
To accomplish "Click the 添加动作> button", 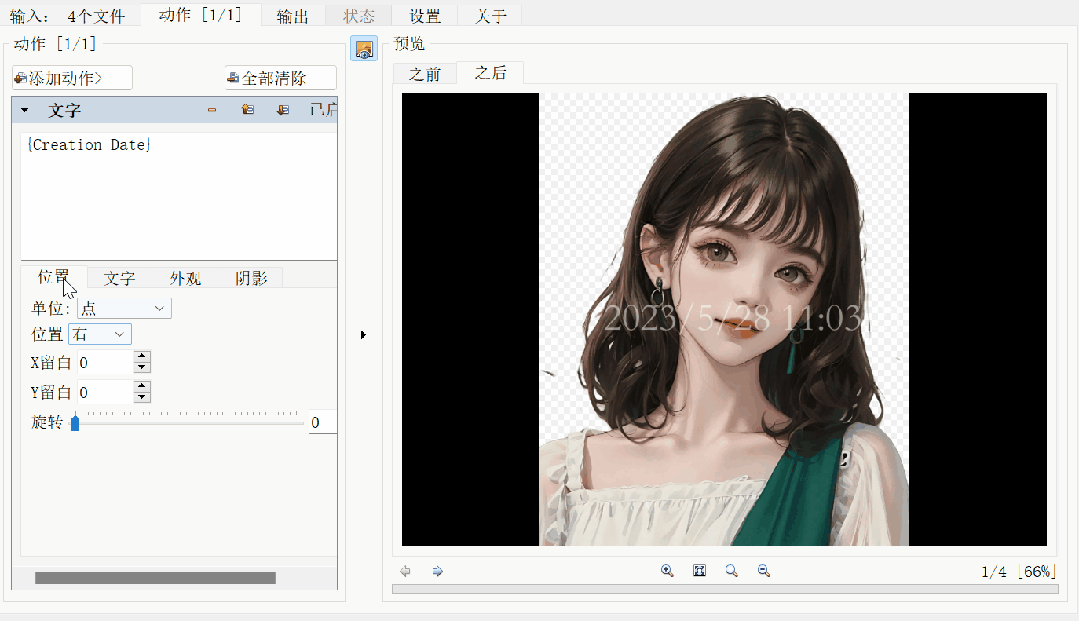I will [x=72, y=78].
